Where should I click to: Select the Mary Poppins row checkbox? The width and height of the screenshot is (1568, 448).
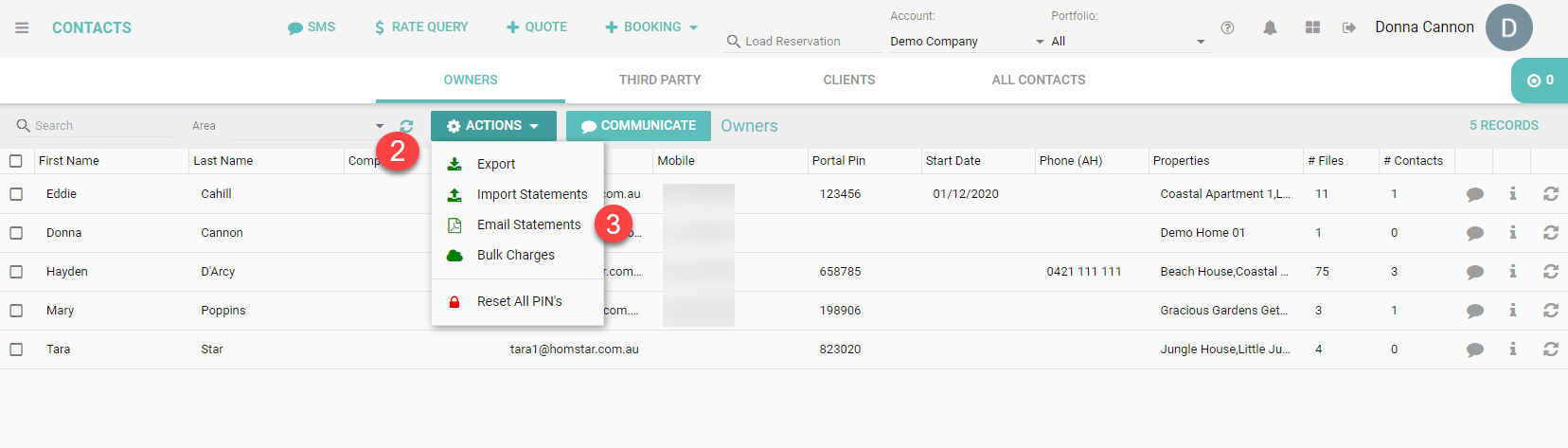16,311
